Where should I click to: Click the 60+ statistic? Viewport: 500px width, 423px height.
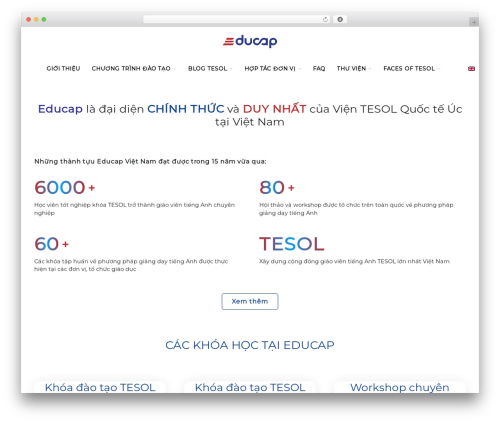click(x=52, y=244)
